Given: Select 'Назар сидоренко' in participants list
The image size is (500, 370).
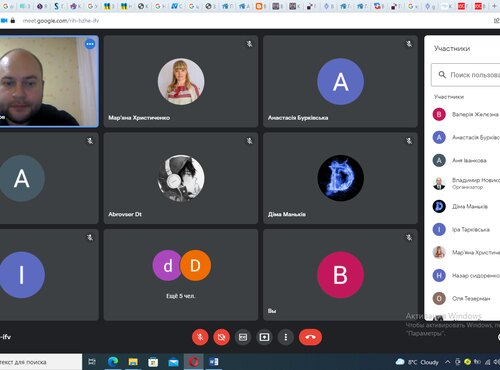Looking at the screenshot, I should [465, 275].
